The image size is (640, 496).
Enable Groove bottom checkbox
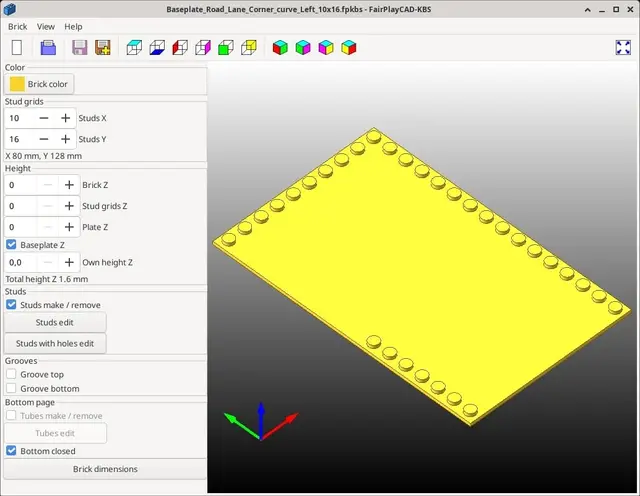coord(11,388)
